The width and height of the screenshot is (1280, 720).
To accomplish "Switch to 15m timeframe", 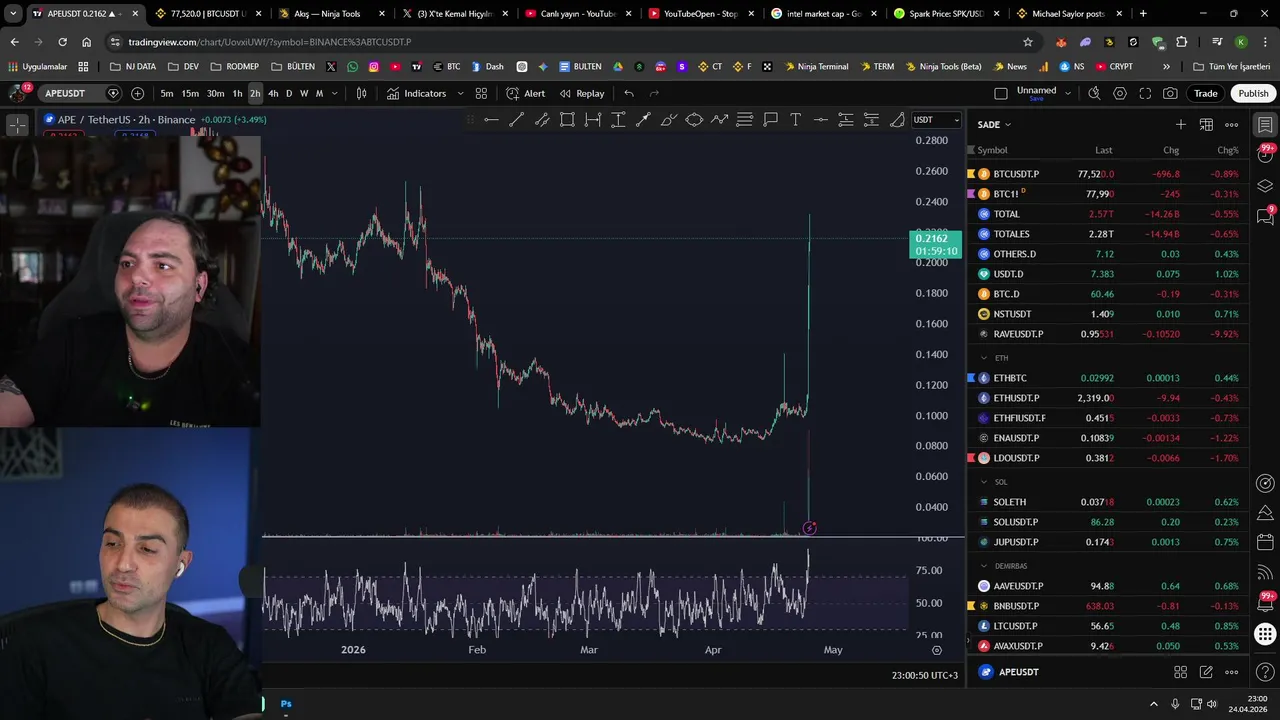I will [190, 93].
